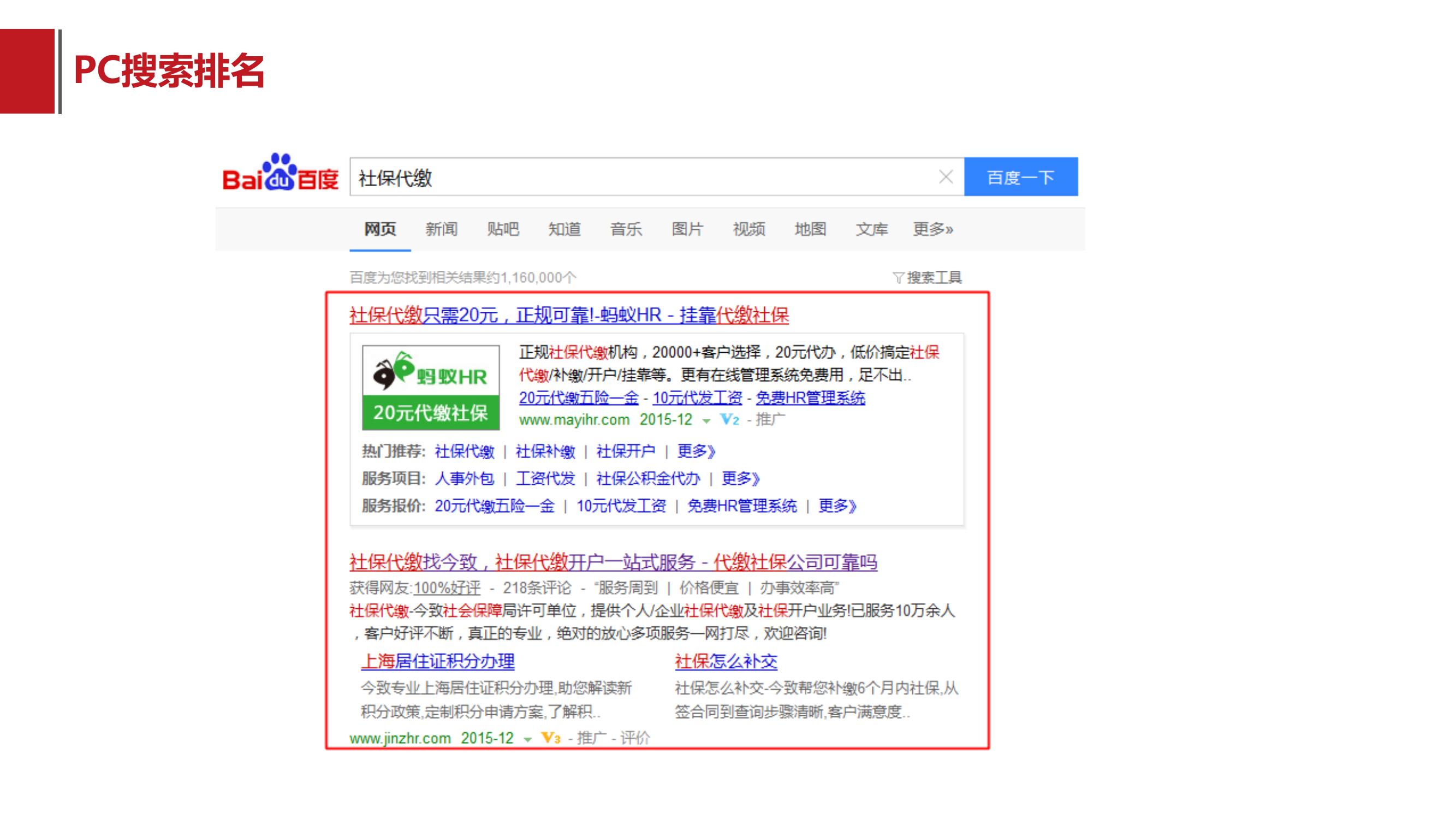The image size is (1456, 819).
Task: Select the 网页 tab
Action: tap(380, 229)
